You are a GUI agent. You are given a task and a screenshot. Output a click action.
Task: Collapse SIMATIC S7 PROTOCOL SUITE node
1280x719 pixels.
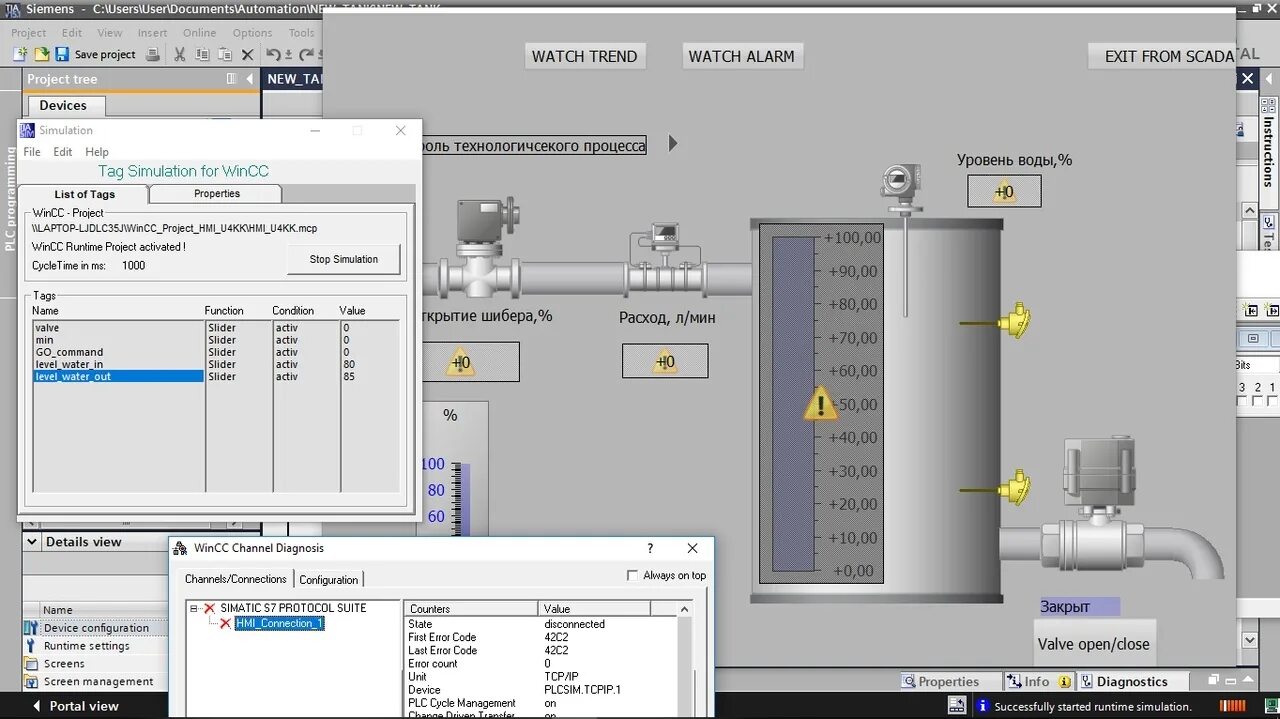194,608
